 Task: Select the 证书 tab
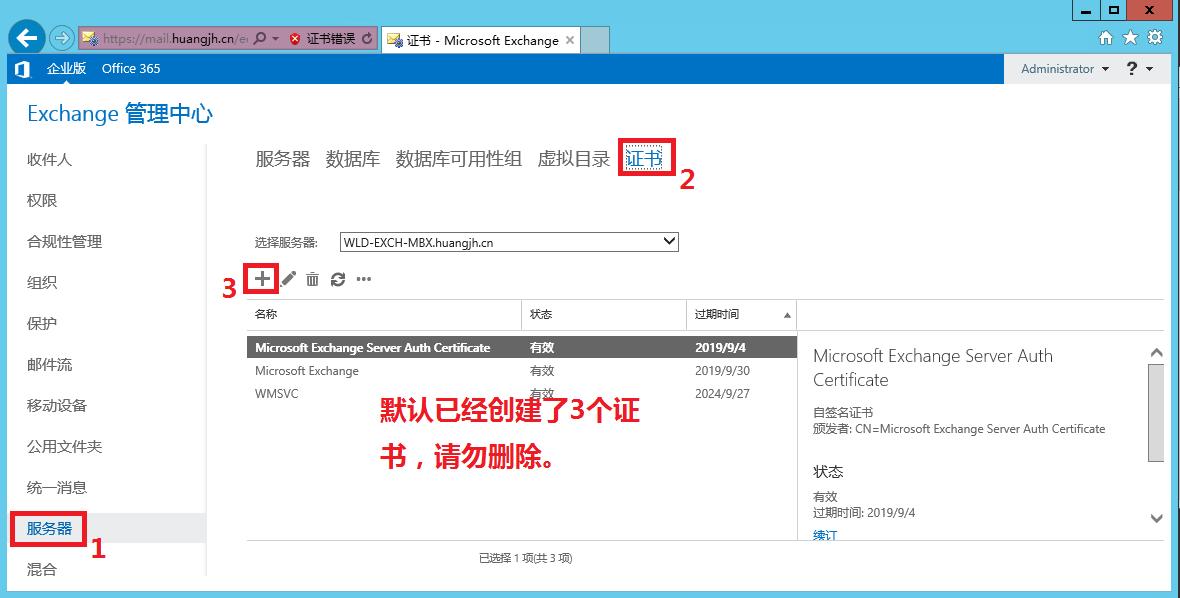pyautogui.click(x=644, y=159)
